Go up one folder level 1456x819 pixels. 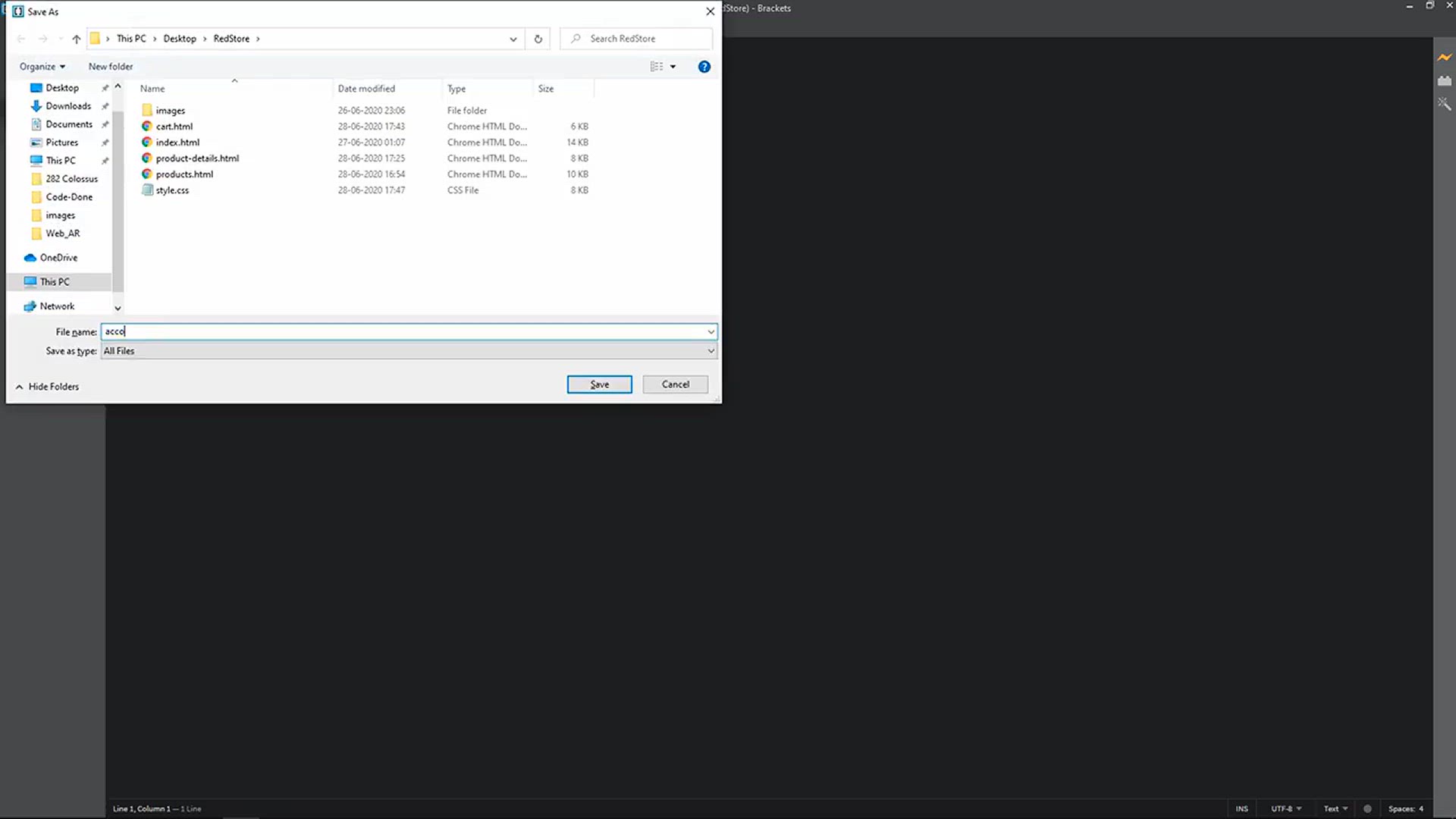pos(76,39)
